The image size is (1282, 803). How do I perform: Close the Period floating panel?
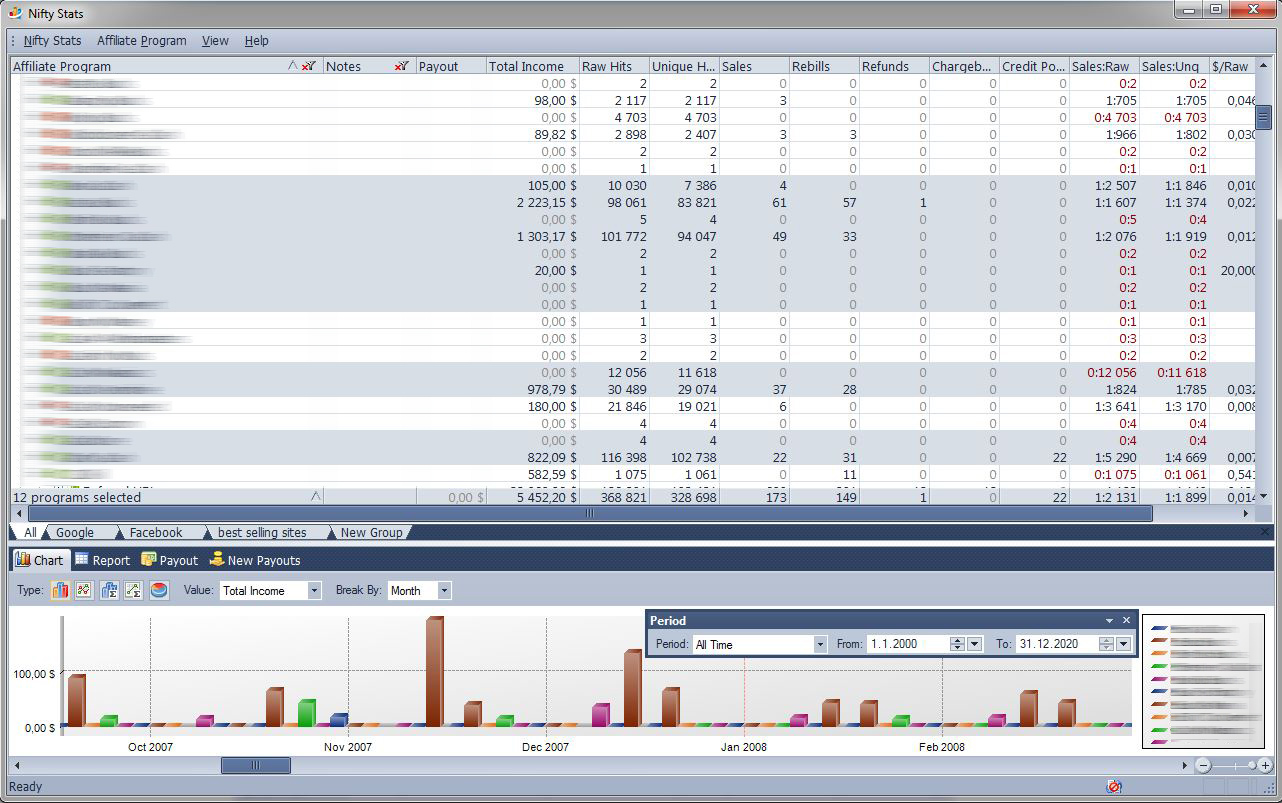point(1126,620)
